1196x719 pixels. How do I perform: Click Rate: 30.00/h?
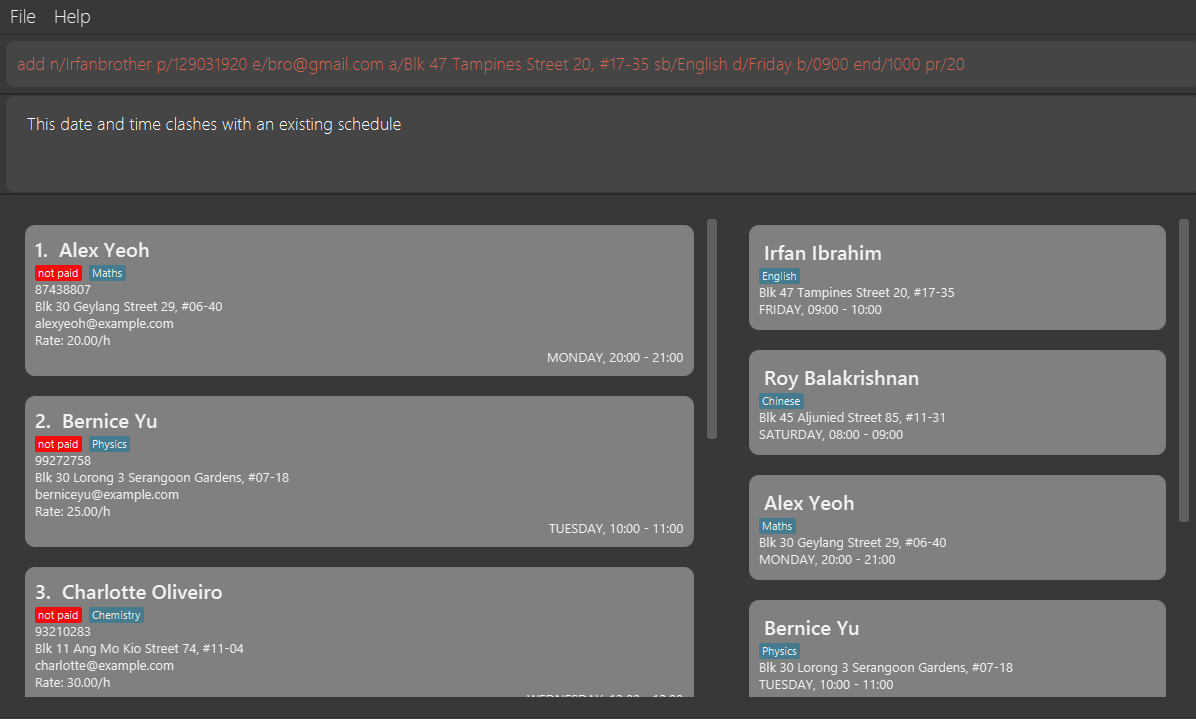(x=72, y=682)
